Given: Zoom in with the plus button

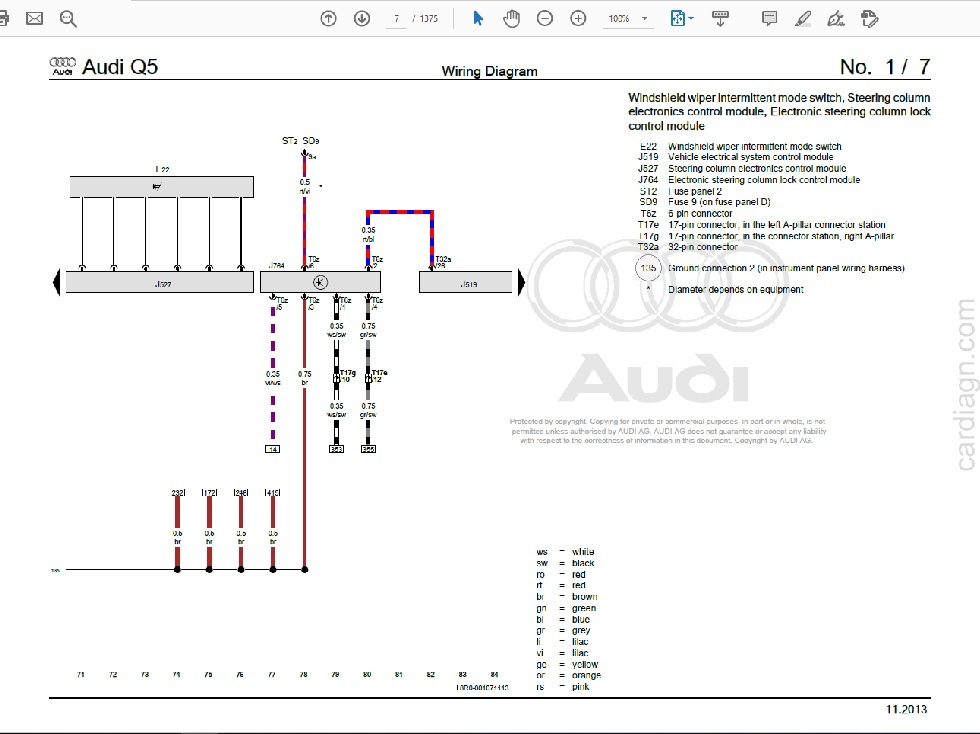Looking at the screenshot, I should (x=578, y=19).
